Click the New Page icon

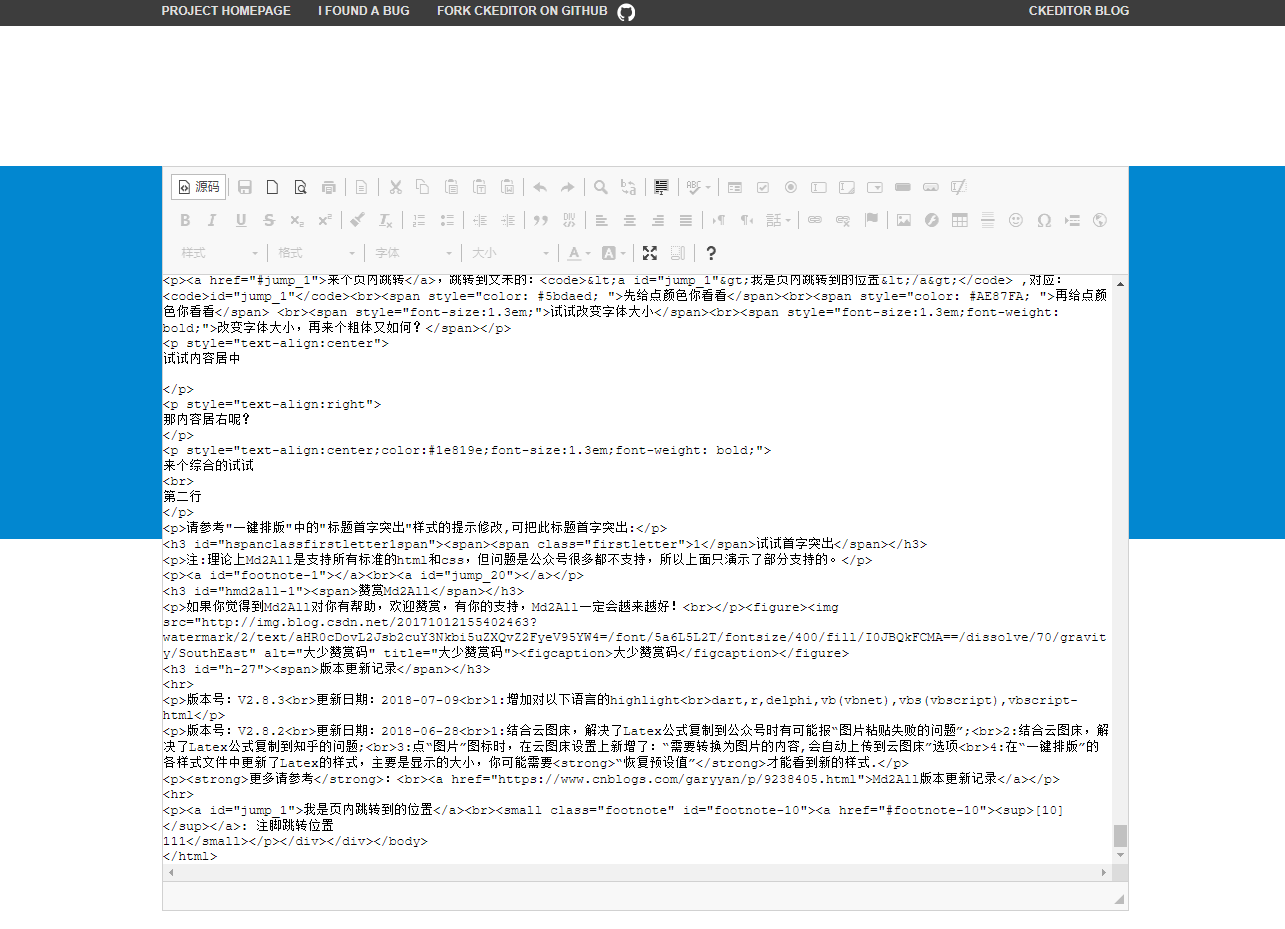click(x=272, y=187)
